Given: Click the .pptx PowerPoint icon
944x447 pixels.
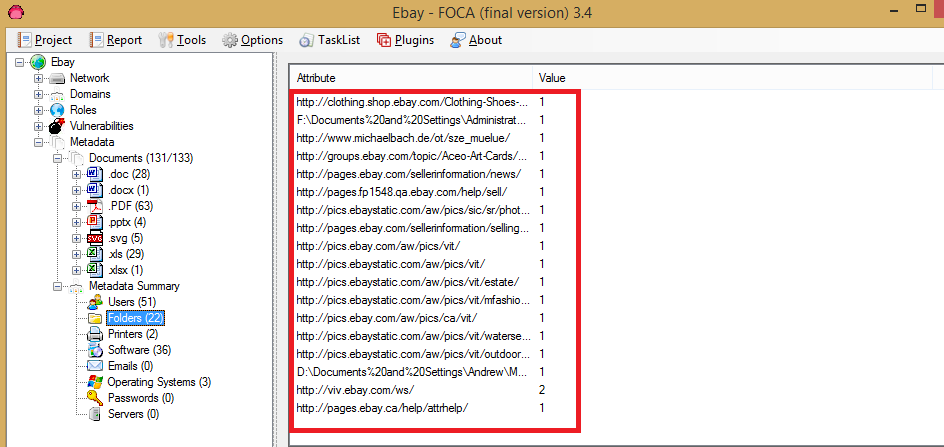Looking at the screenshot, I should [x=95, y=222].
